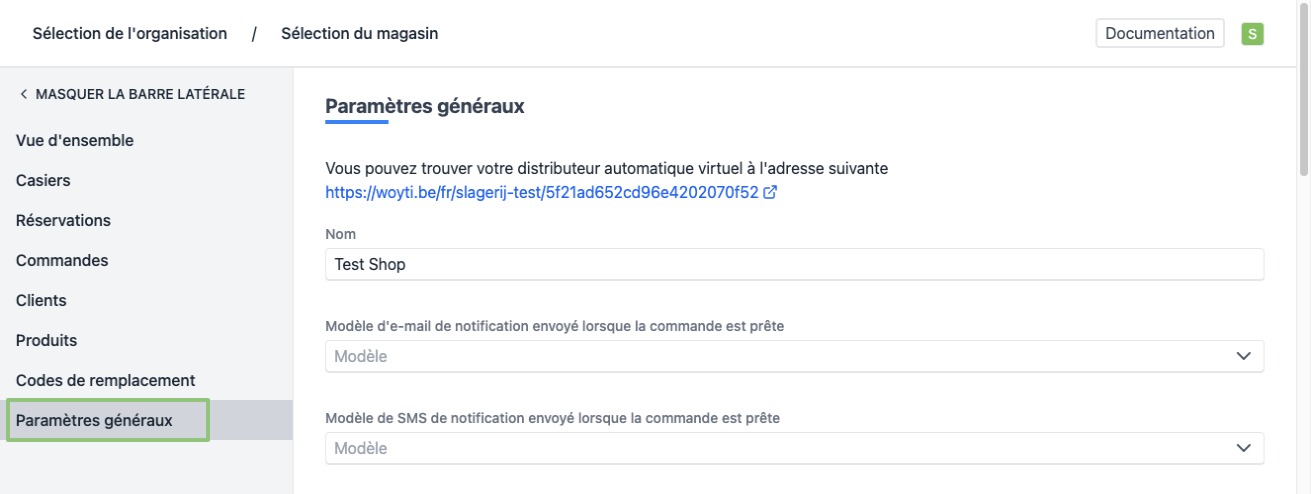Go to Sélection de l'organisation breadcrumb
Image resolution: width=1311 pixels, height=494 pixels.
point(130,34)
